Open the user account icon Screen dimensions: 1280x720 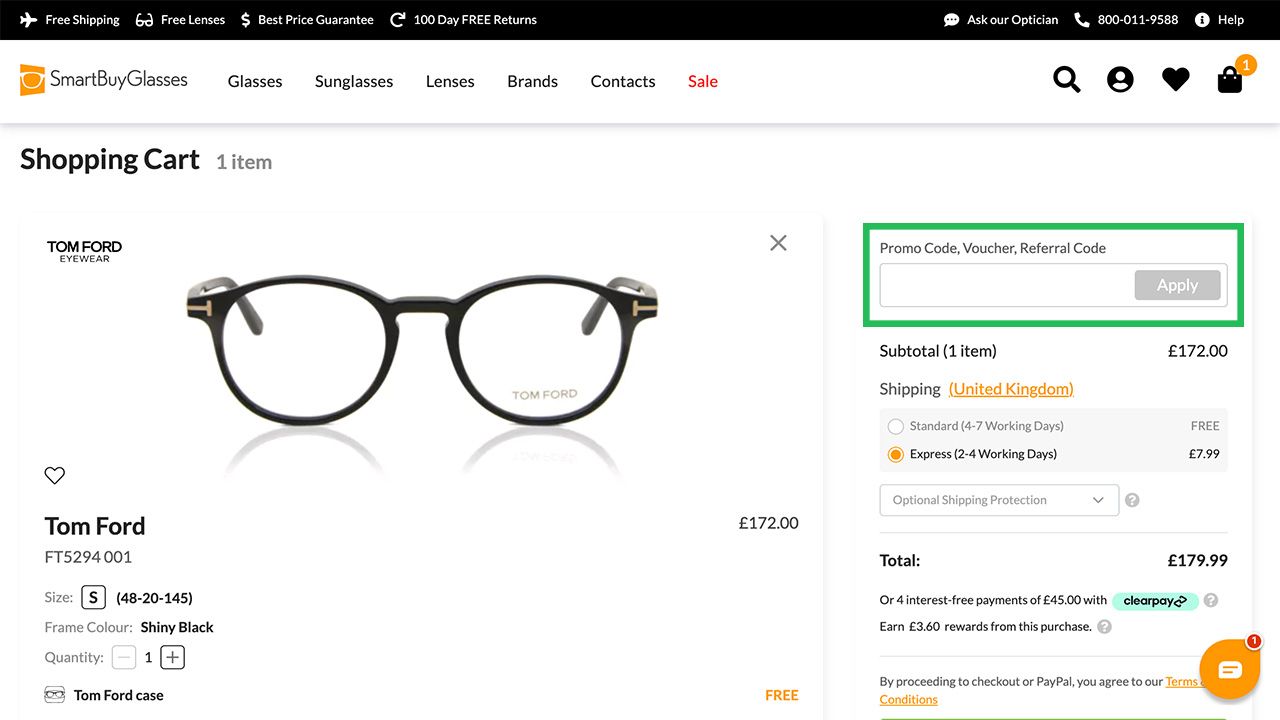(1120, 80)
